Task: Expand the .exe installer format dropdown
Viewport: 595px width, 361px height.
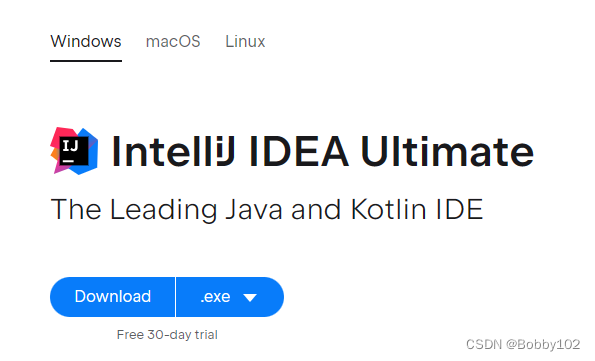Action: pyautogui.click(x=230, y=297)
